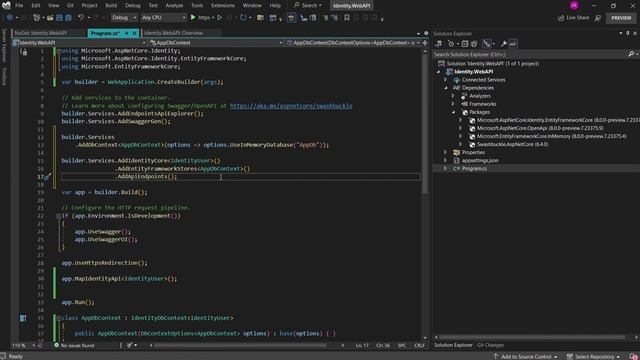This screenshot has width=640, height=360.
Task: Open the Search box in the title bar
Action: (308, 5)
